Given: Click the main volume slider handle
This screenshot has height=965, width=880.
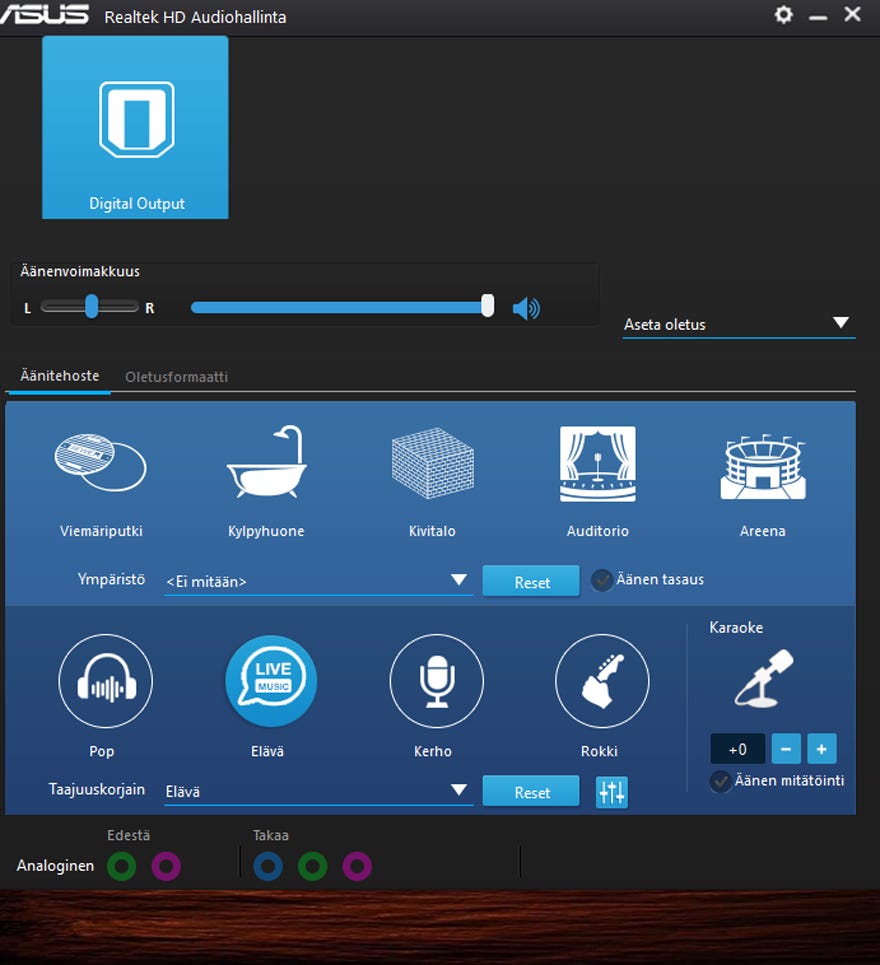Looking at the screenshot, I should (x=487, y=305).
